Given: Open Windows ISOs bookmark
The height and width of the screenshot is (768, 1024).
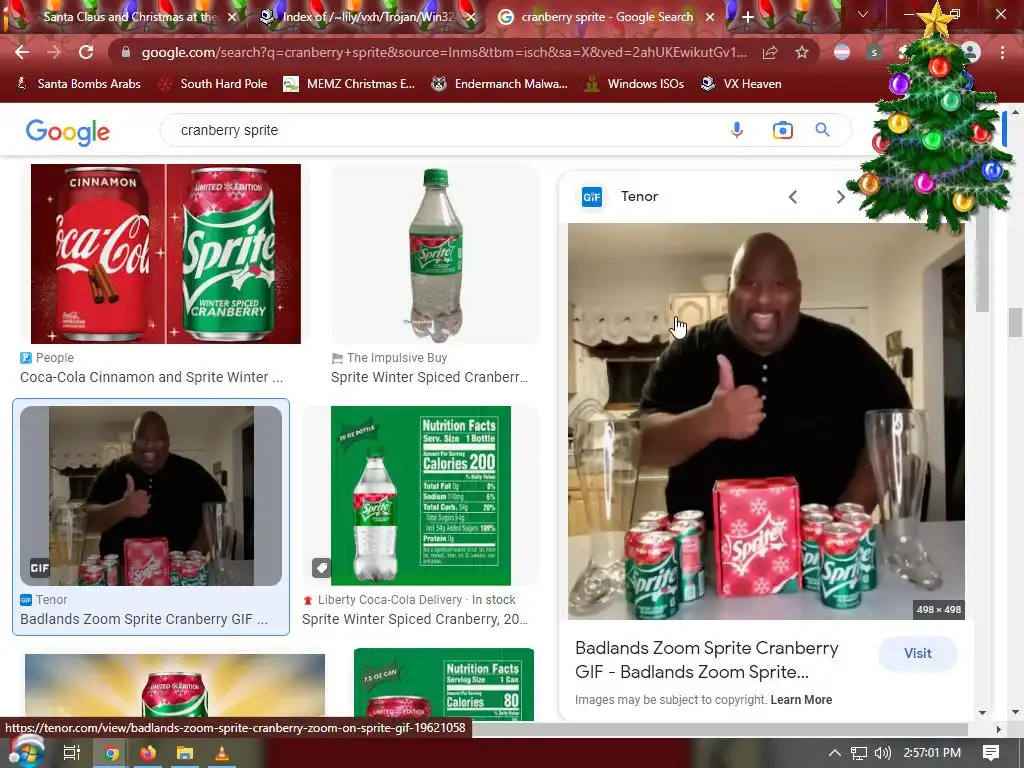Looking at the screenshot, I should coord(633,84).
